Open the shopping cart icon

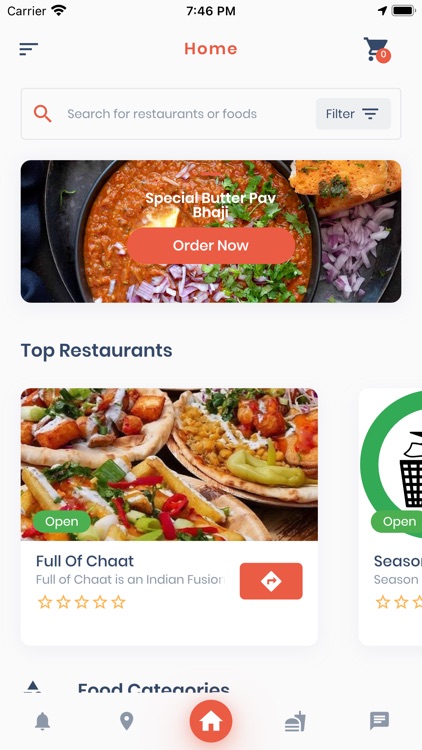click(376, 49)
